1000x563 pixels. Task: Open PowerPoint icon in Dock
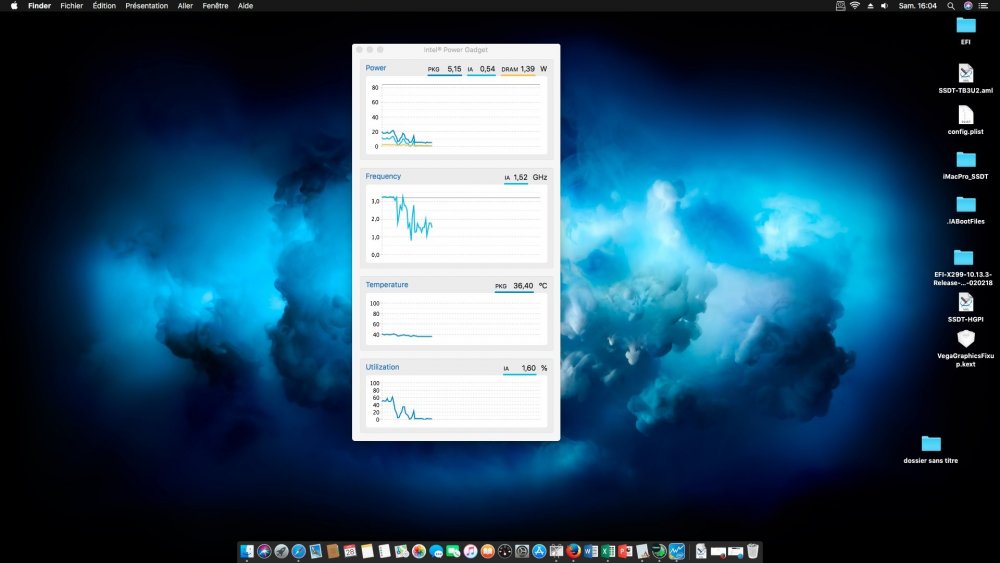tap(626, 551)
